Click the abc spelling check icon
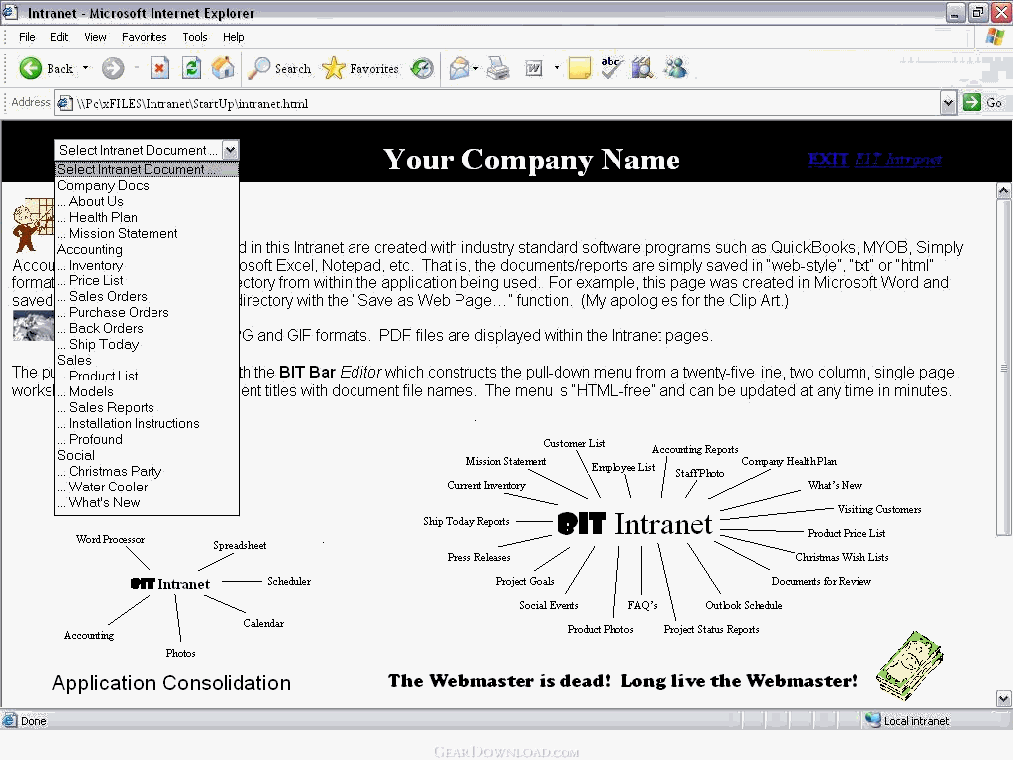Screen dimensions: 1013x760 (x=611, y=68)
